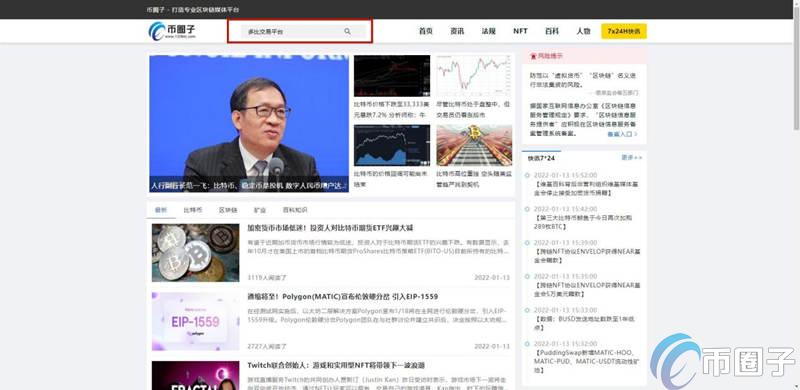Open the white red-green price chart thumbnail
This screenshot has width=800, height=390.
[474, 76]
